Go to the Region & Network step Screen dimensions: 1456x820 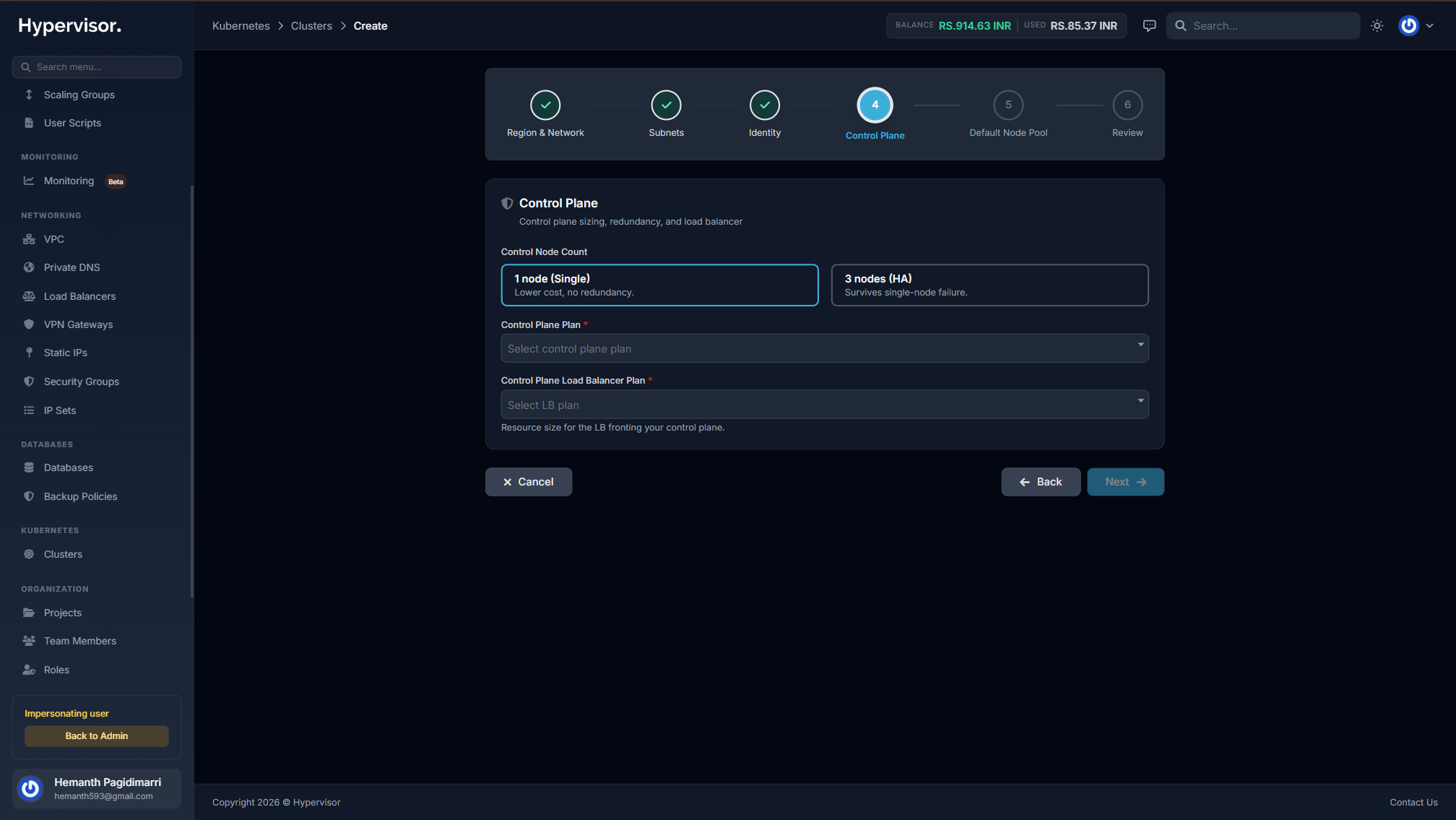545,114
